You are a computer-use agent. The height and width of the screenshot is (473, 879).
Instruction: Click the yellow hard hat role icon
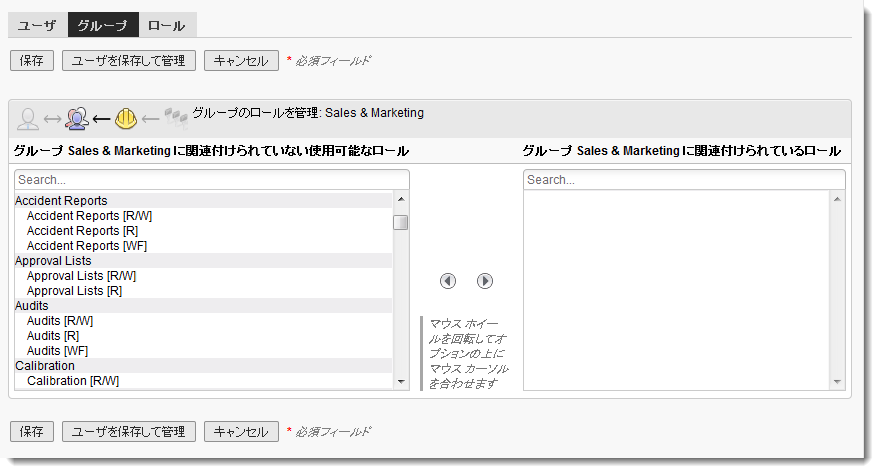click(126, 118)
